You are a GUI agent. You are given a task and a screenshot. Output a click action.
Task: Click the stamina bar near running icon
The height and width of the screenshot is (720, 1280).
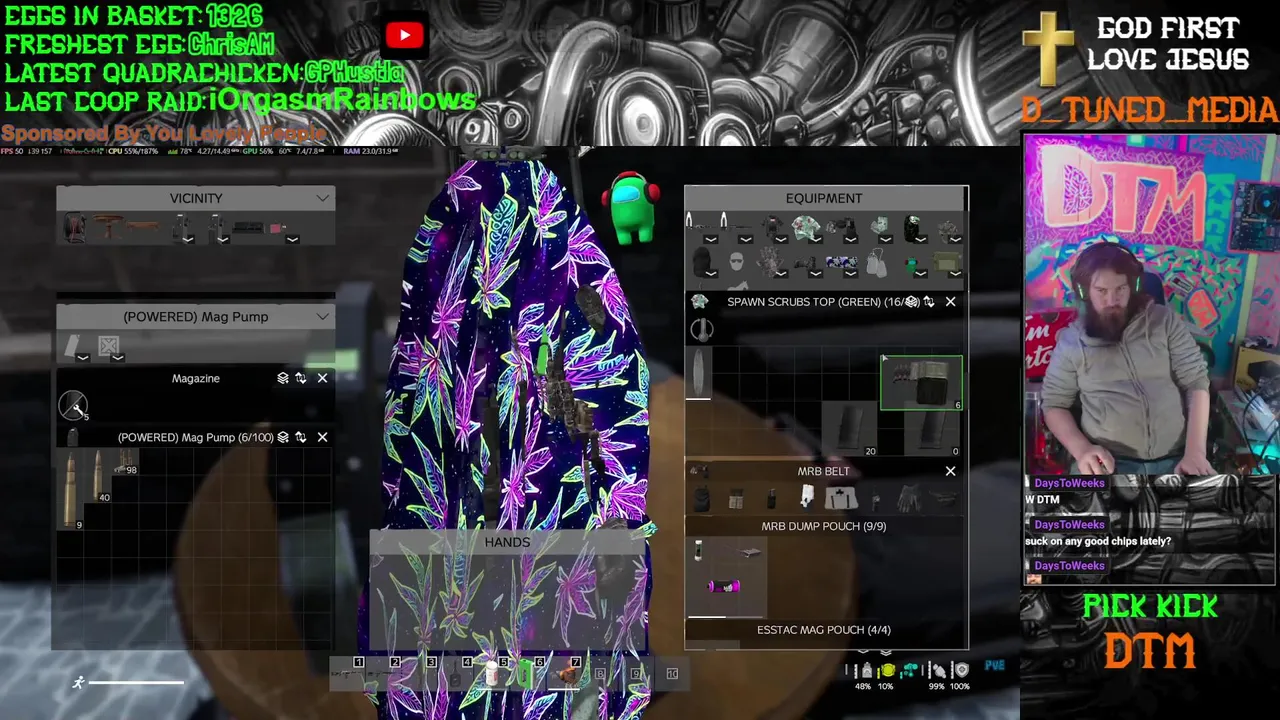[x=136, y=683]
